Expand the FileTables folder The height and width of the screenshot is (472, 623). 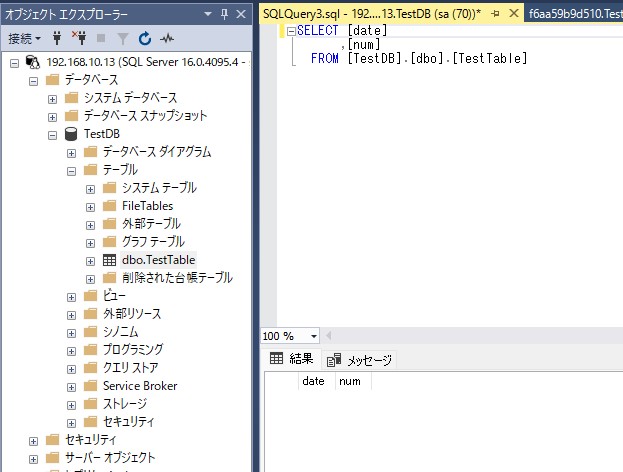coord(91,207)
